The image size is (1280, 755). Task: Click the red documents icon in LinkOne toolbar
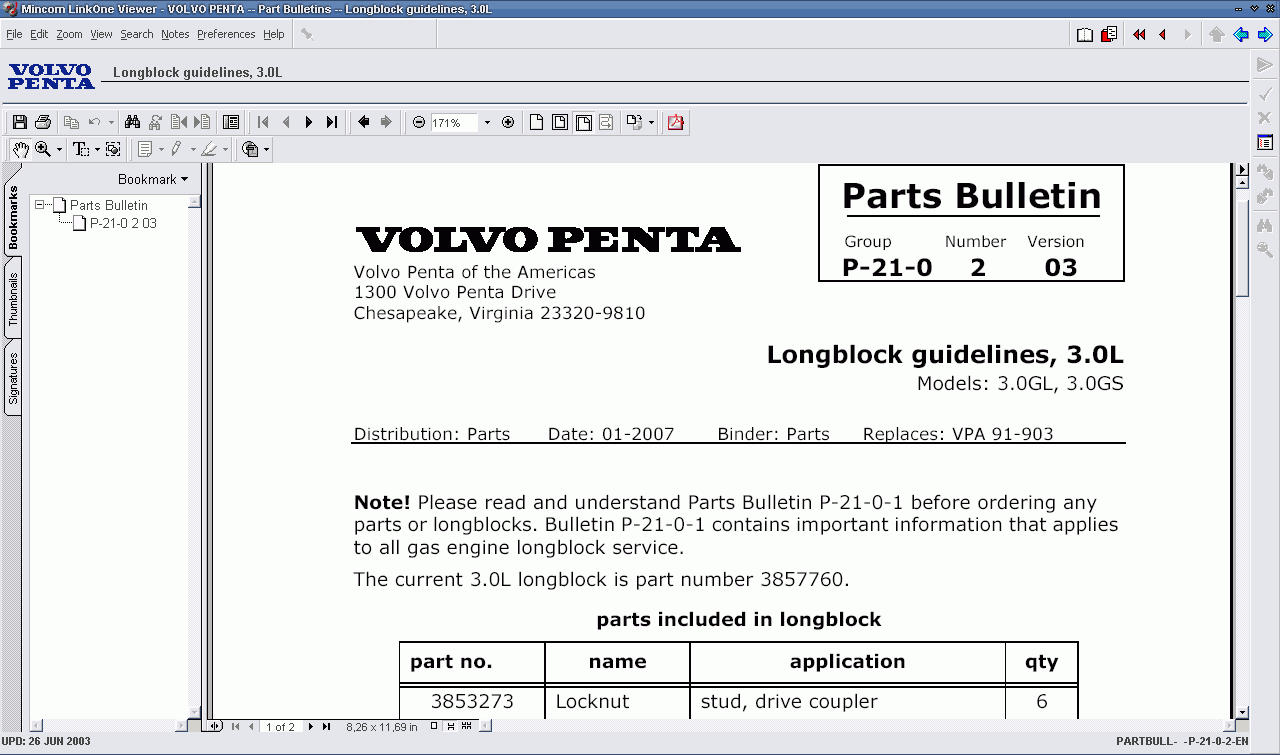pos(1109,34)
